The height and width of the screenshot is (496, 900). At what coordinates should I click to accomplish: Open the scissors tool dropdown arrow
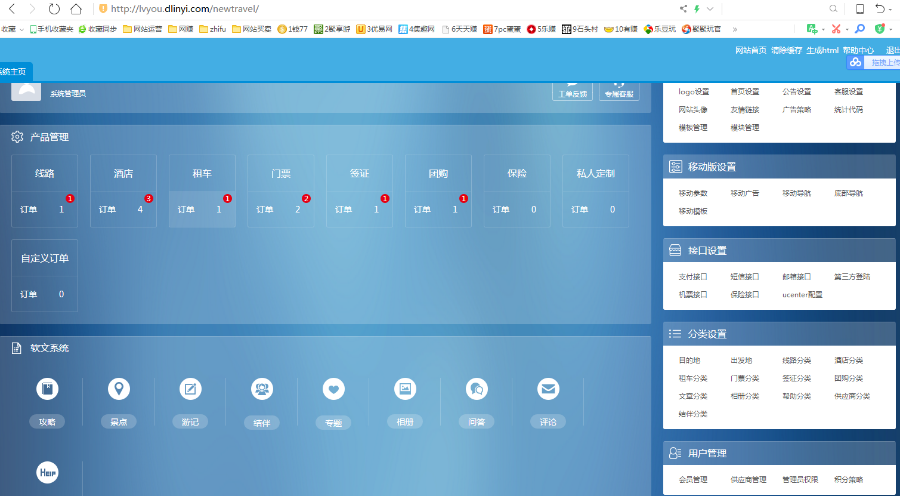[846, 29]
